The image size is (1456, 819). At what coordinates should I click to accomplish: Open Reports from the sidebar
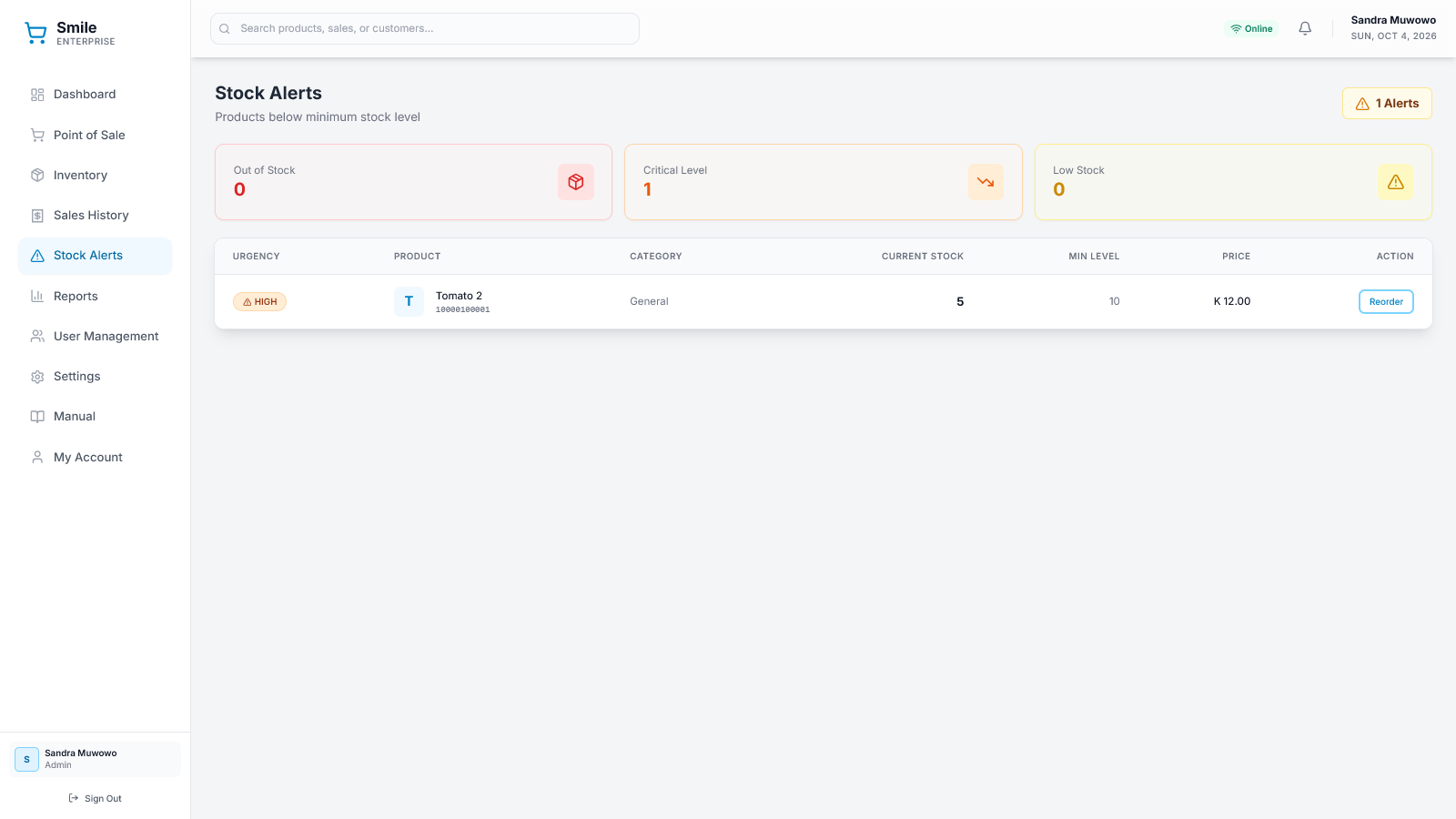click(95, 296)
